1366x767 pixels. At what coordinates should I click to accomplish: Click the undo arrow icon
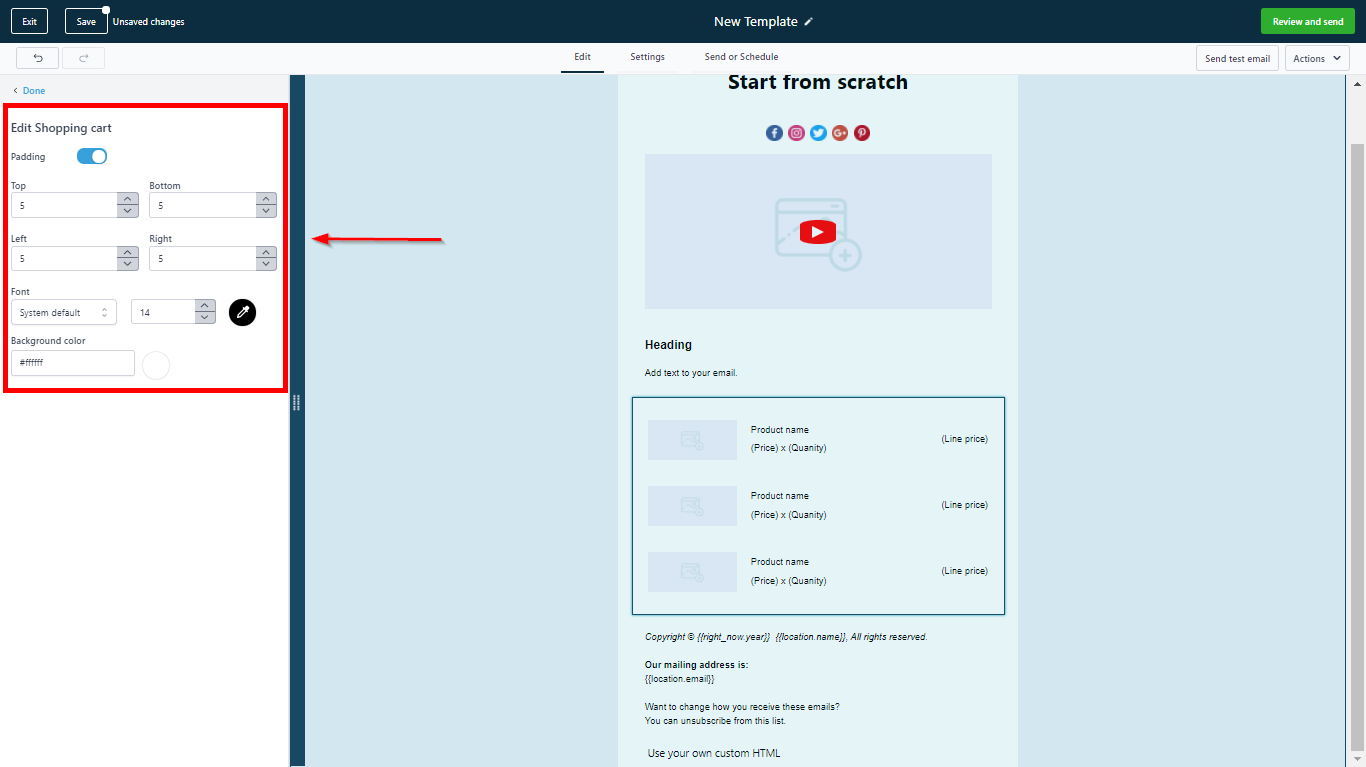coord(37,58)
